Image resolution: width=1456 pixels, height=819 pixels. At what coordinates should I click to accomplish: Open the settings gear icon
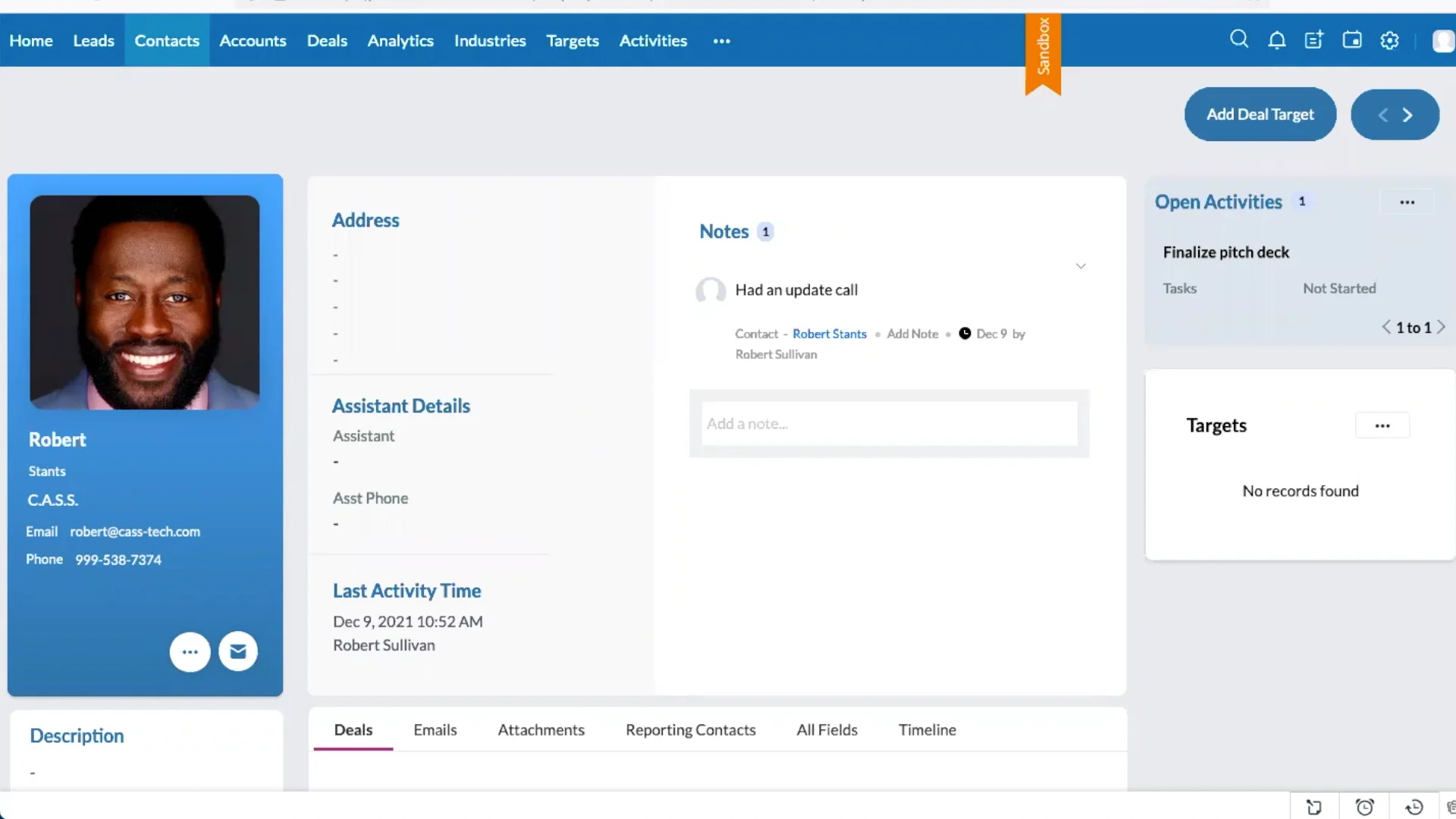(x=1389, y=40)
